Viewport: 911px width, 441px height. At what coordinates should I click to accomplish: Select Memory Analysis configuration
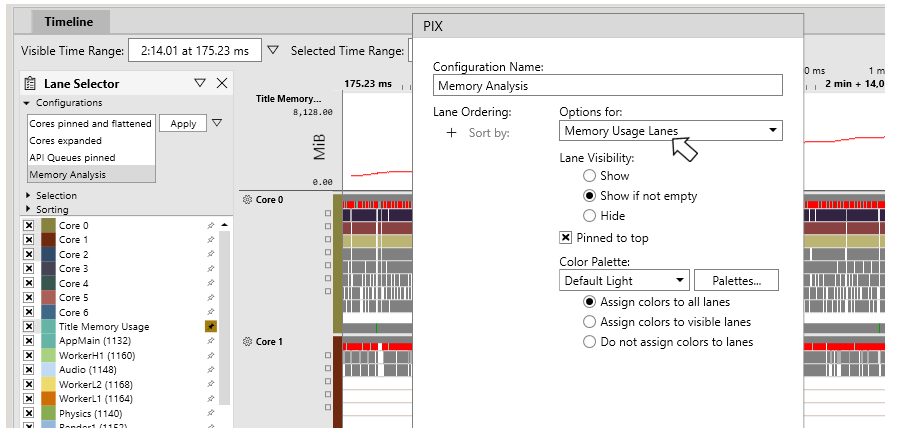coord(91,174)
